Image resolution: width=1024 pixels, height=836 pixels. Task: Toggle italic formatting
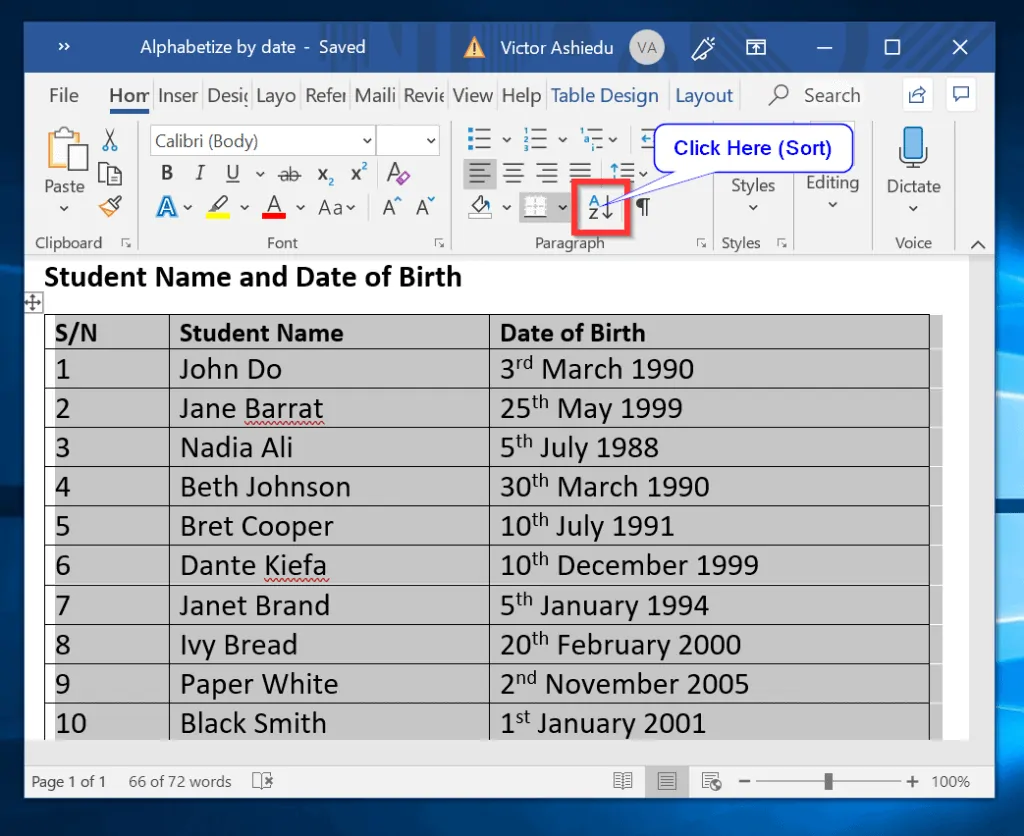click(x=199, y=172)
